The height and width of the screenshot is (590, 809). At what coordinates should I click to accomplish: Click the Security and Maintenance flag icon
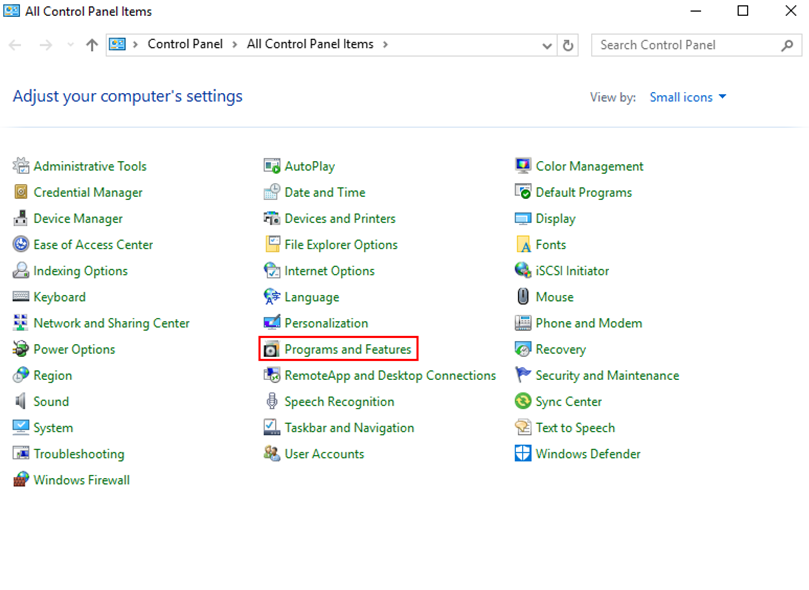pyautogui.click(x=523, y=375)
